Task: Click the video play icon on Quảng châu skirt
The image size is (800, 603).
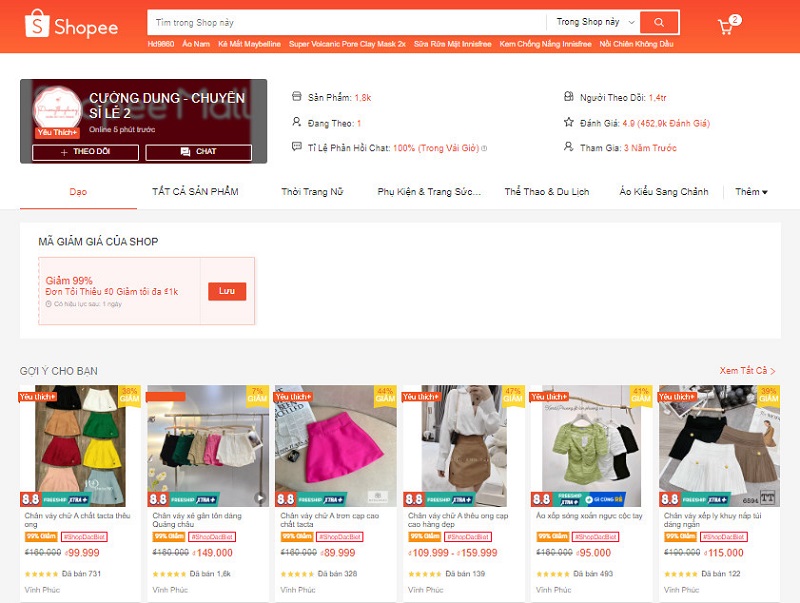Action: pos(260,497)
